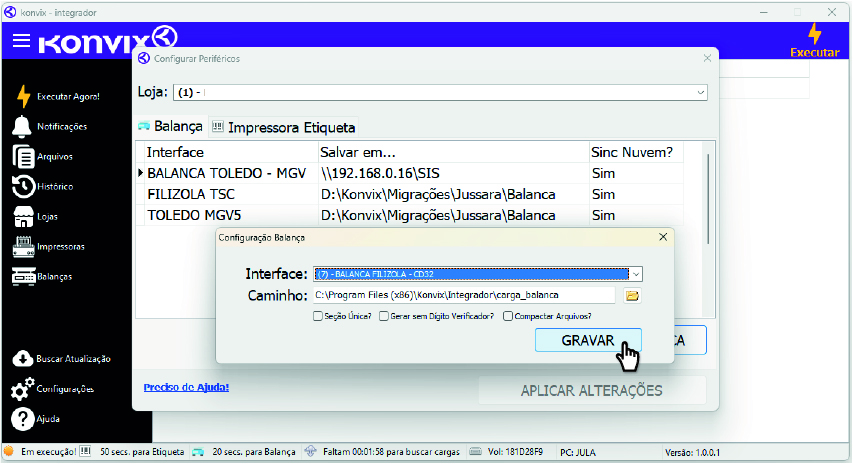Open the Preciso de Ajuda link
The image size is (853, 465).
click(186, 387)
